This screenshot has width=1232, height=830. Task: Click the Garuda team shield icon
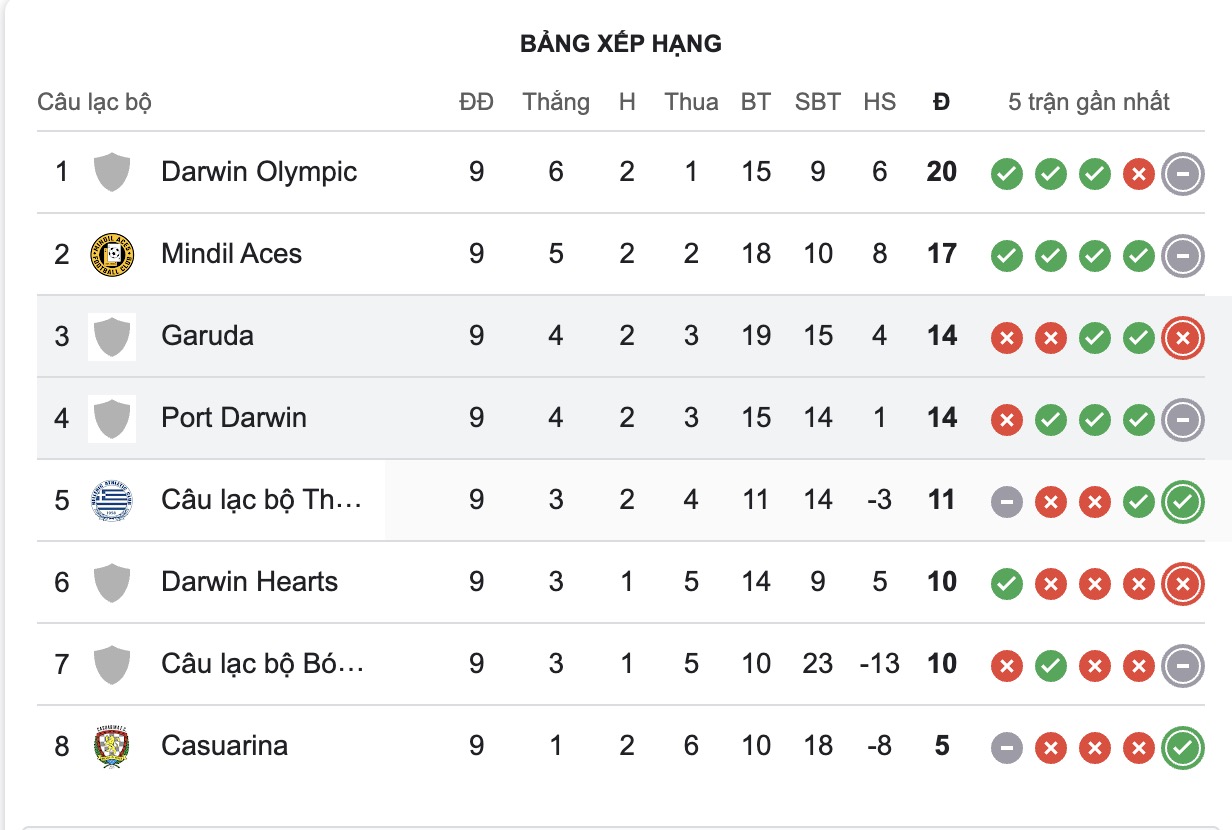pos(112,337)
